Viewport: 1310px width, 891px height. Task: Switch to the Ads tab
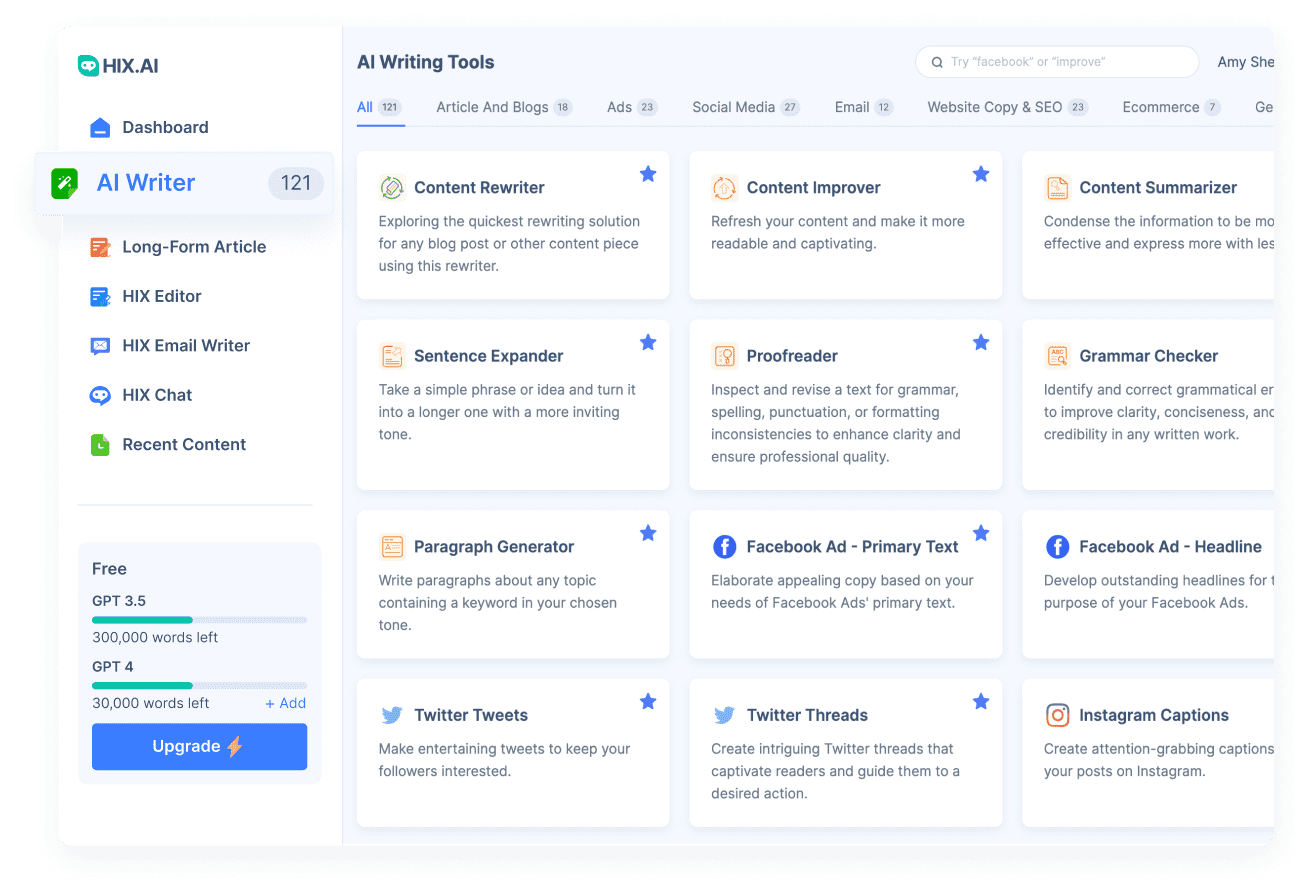tap(632, 107)
